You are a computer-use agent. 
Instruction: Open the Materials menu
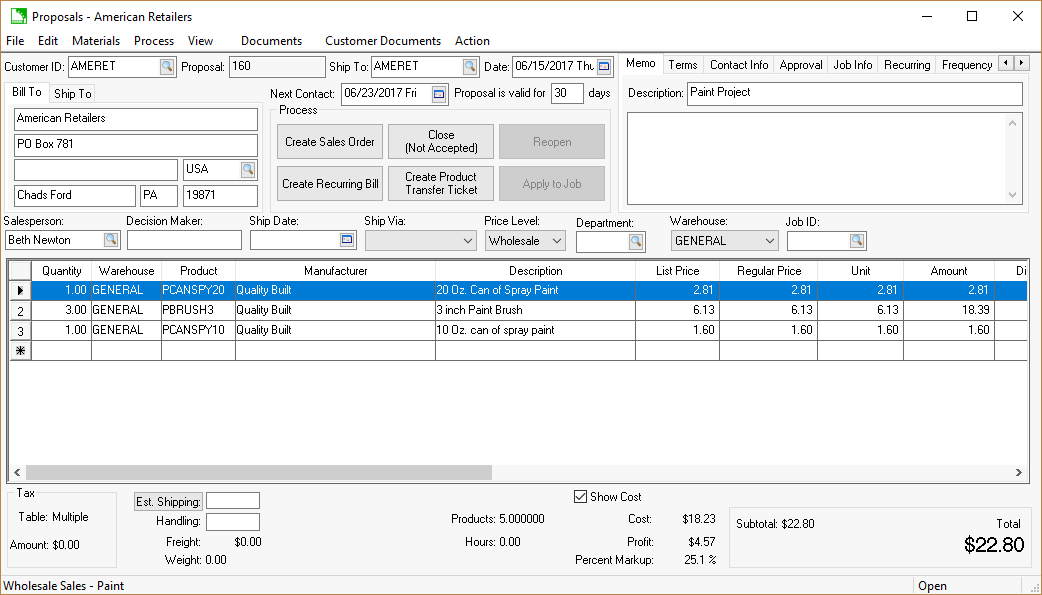96,41
